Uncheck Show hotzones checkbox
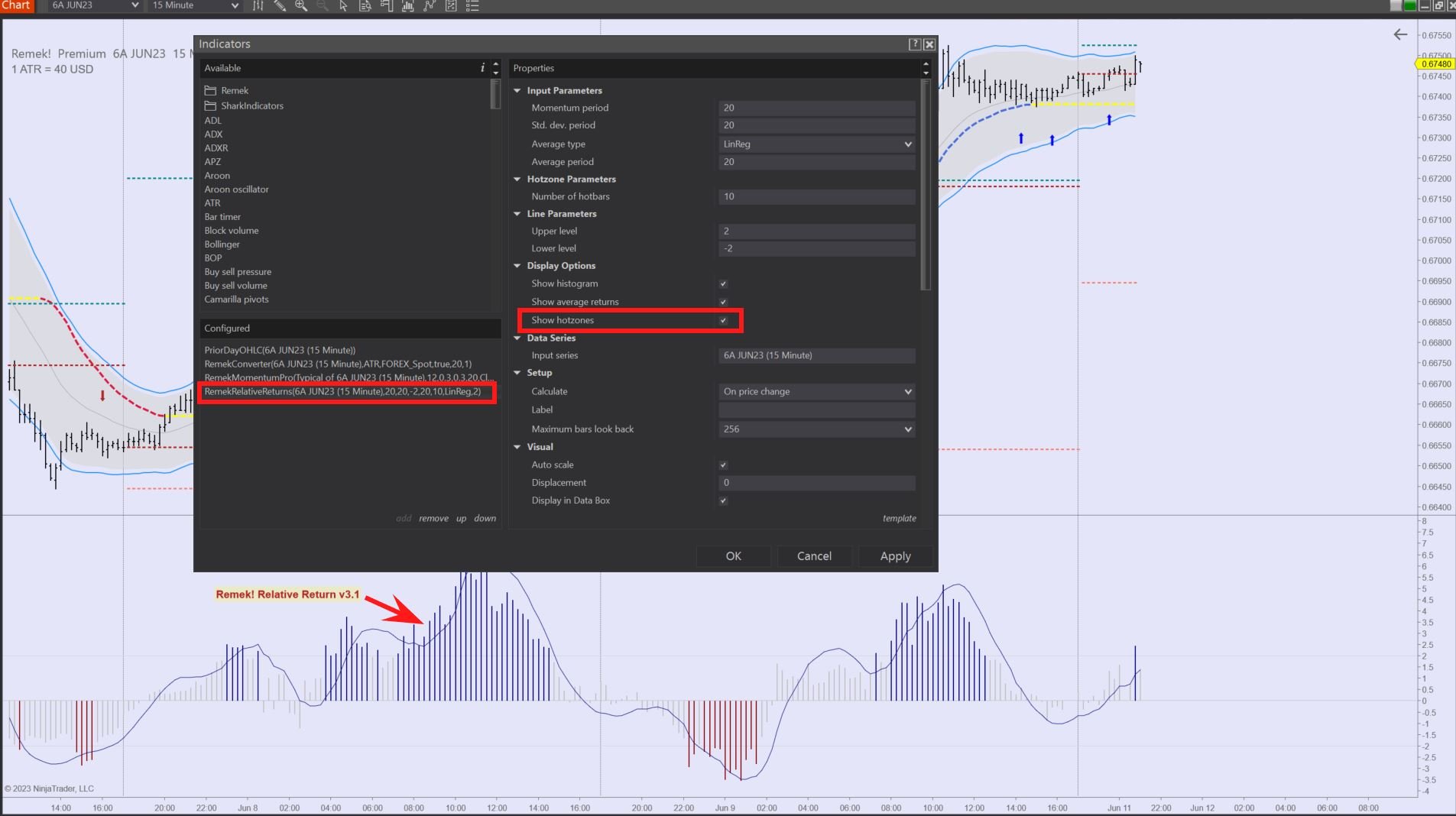 723,320
